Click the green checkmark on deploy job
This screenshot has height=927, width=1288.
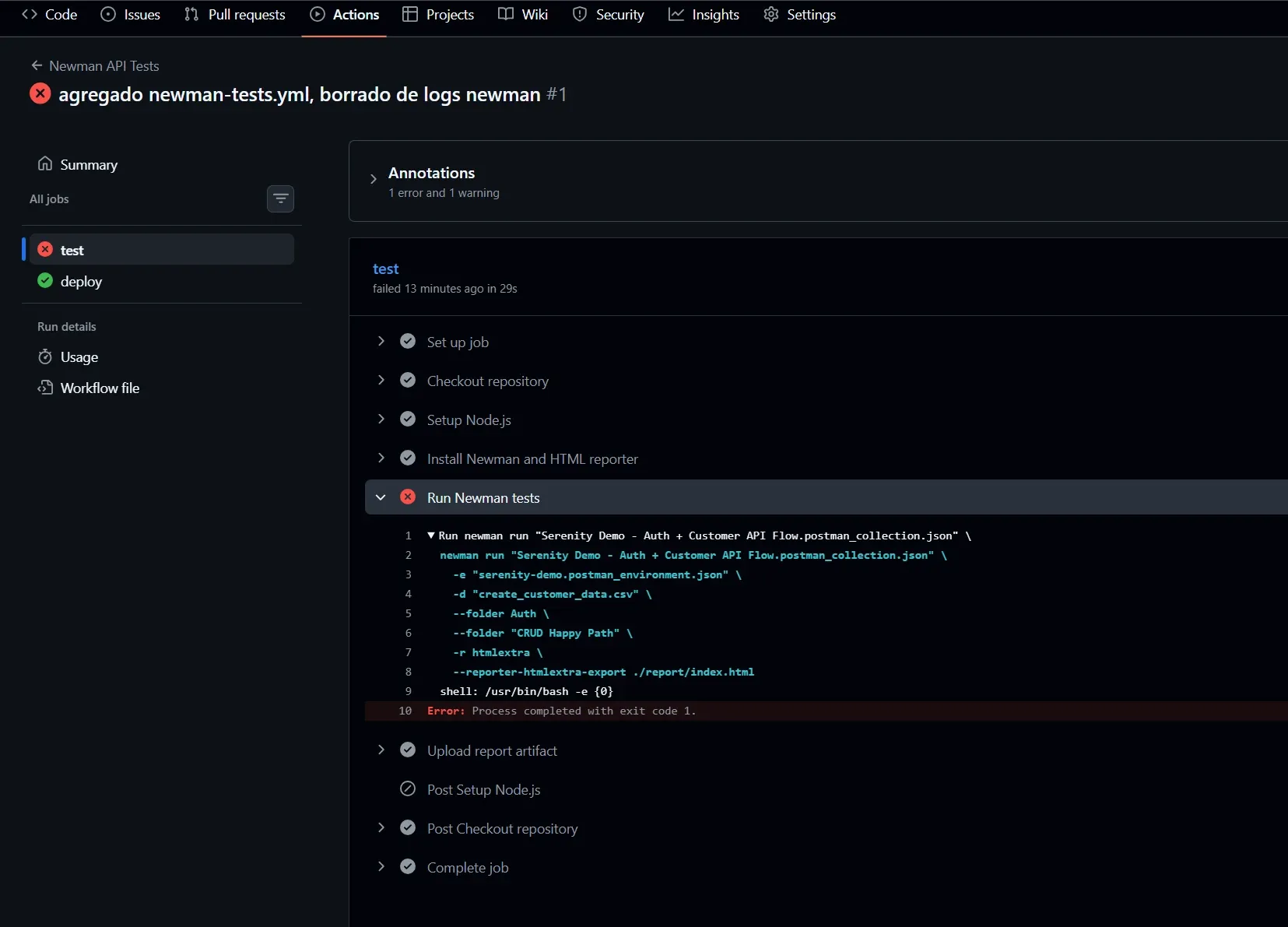coord(44,281)
